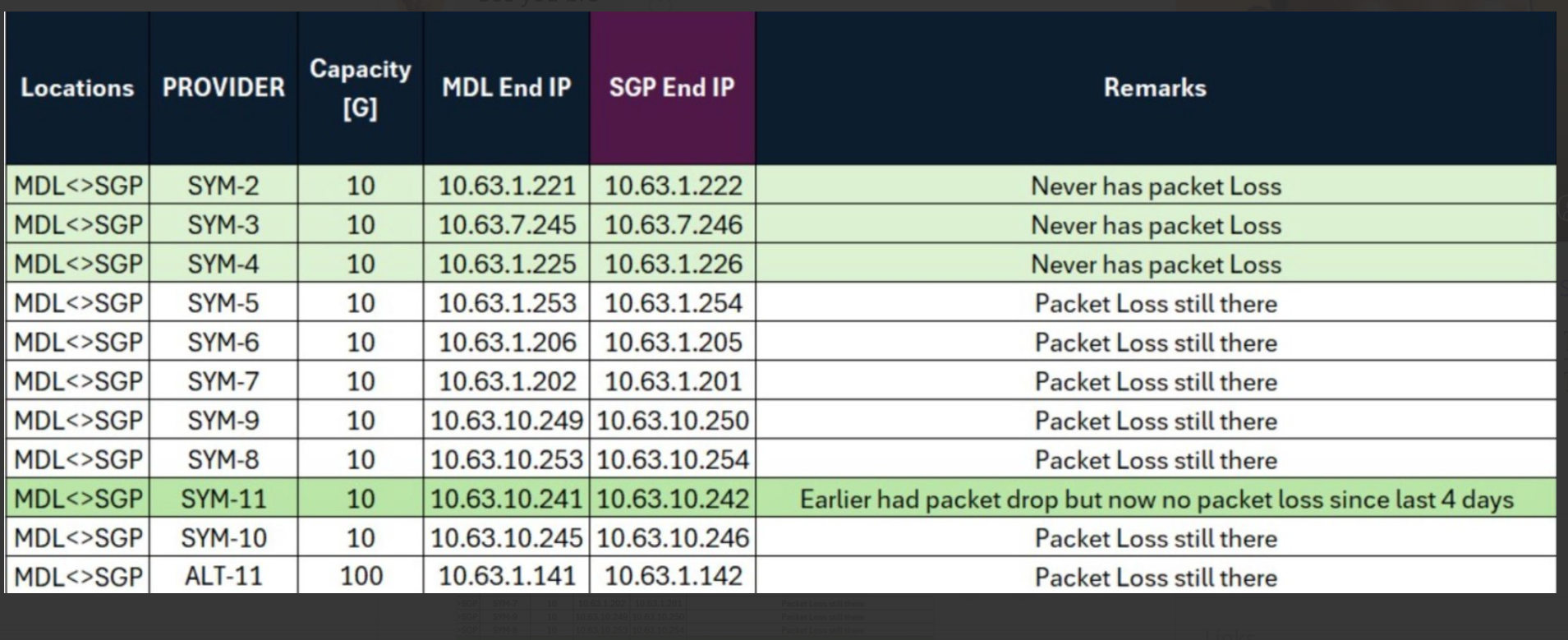Screen dimensions: 1568x640
Task: Click SGP end IP 10.63.1.142
Action: [x=674, y=577]
